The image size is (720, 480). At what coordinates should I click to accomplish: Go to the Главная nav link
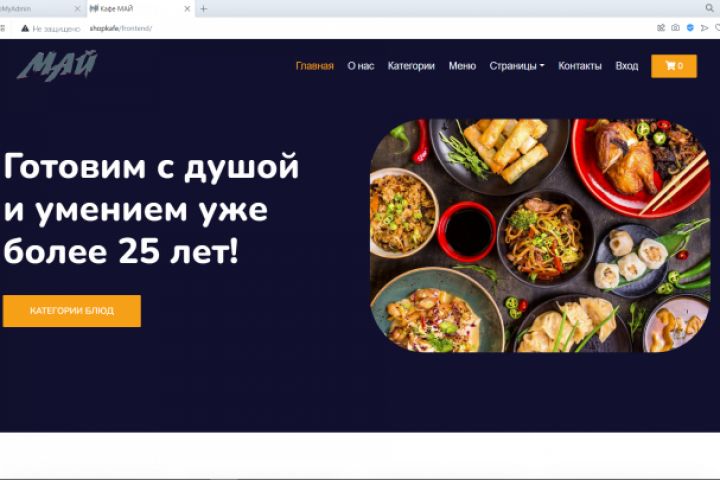click(x=315, y=66)
